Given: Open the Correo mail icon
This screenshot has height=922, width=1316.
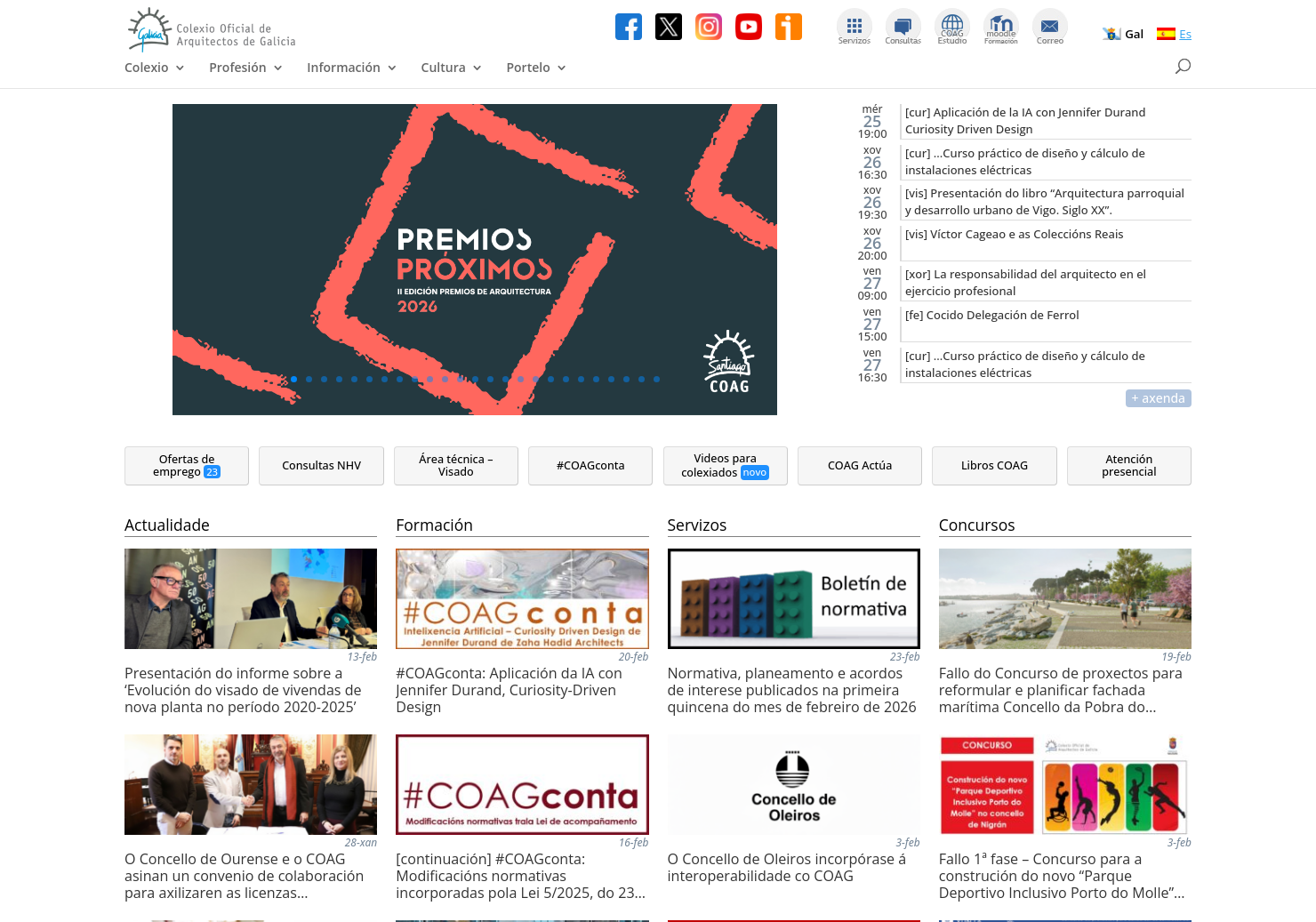Looking at the screenshot, I should point(1049,27).
